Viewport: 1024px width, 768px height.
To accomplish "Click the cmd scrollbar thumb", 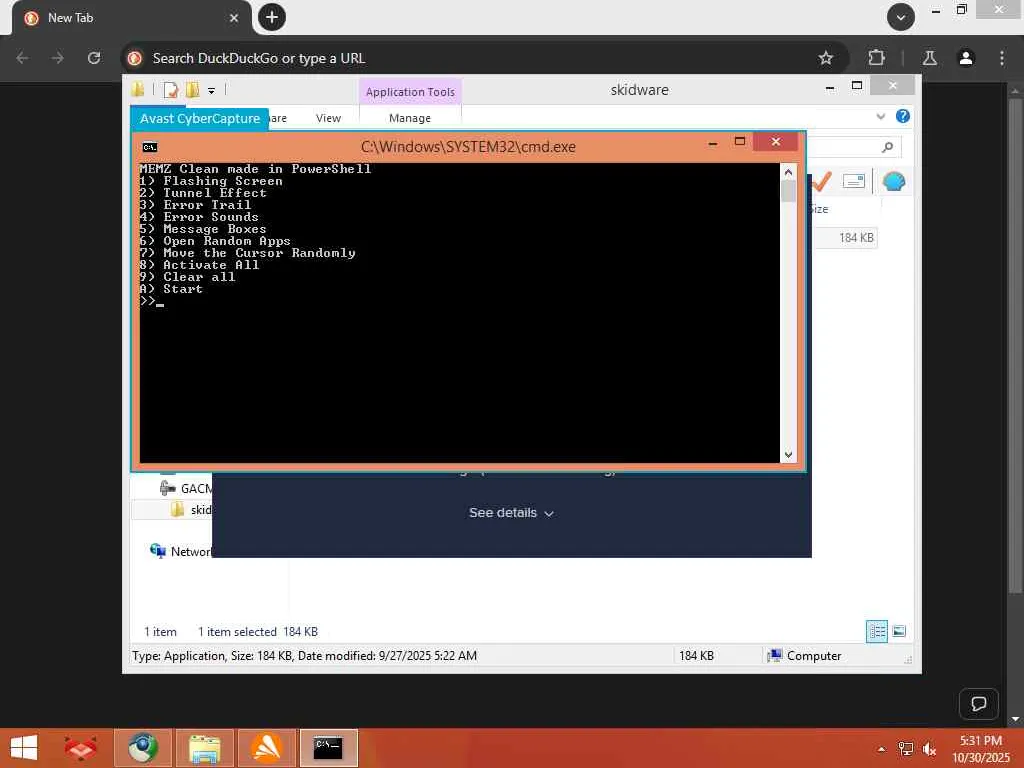I will pos(788,191).
